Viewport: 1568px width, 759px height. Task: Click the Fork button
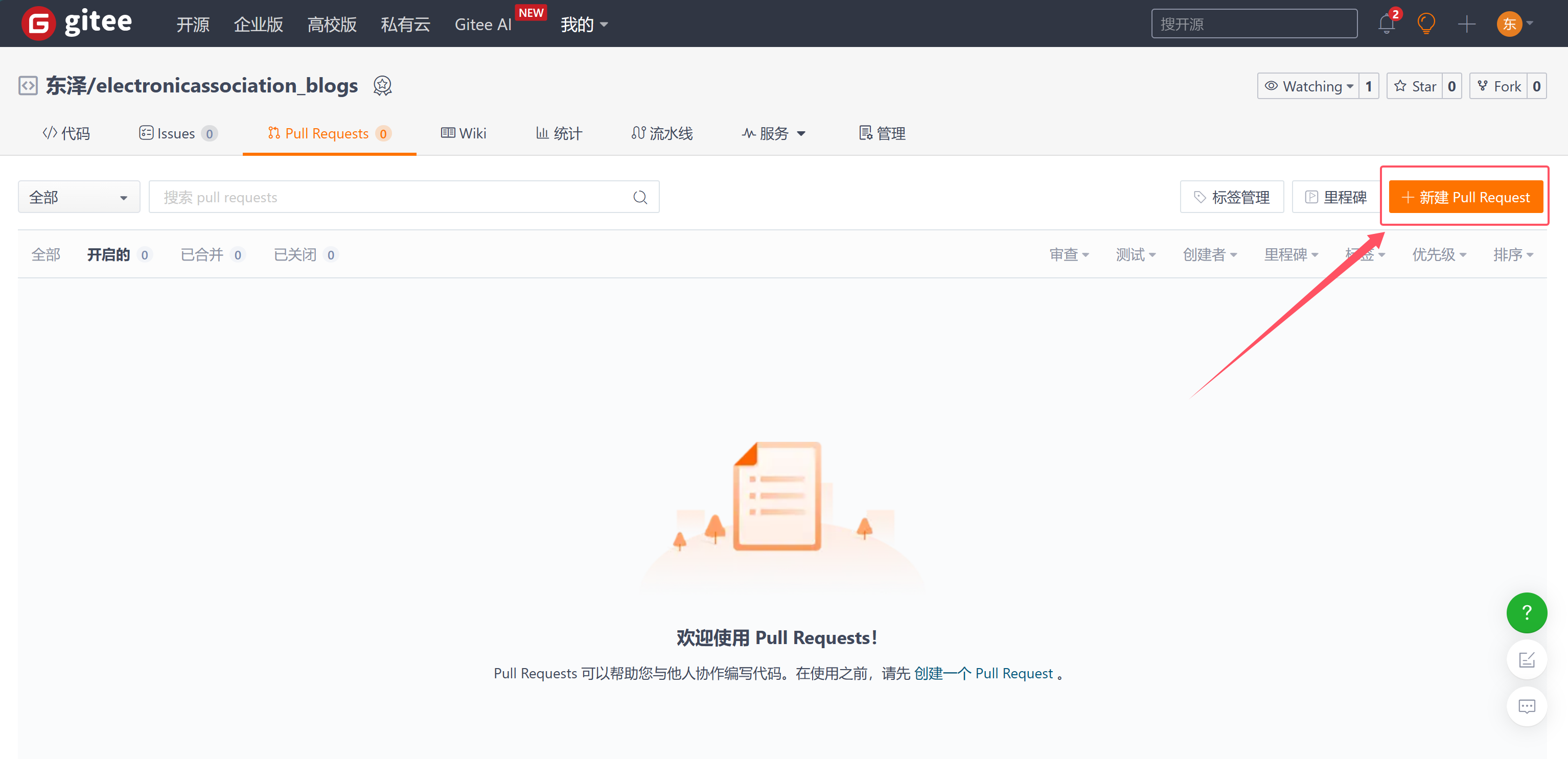coord(1498,86)
